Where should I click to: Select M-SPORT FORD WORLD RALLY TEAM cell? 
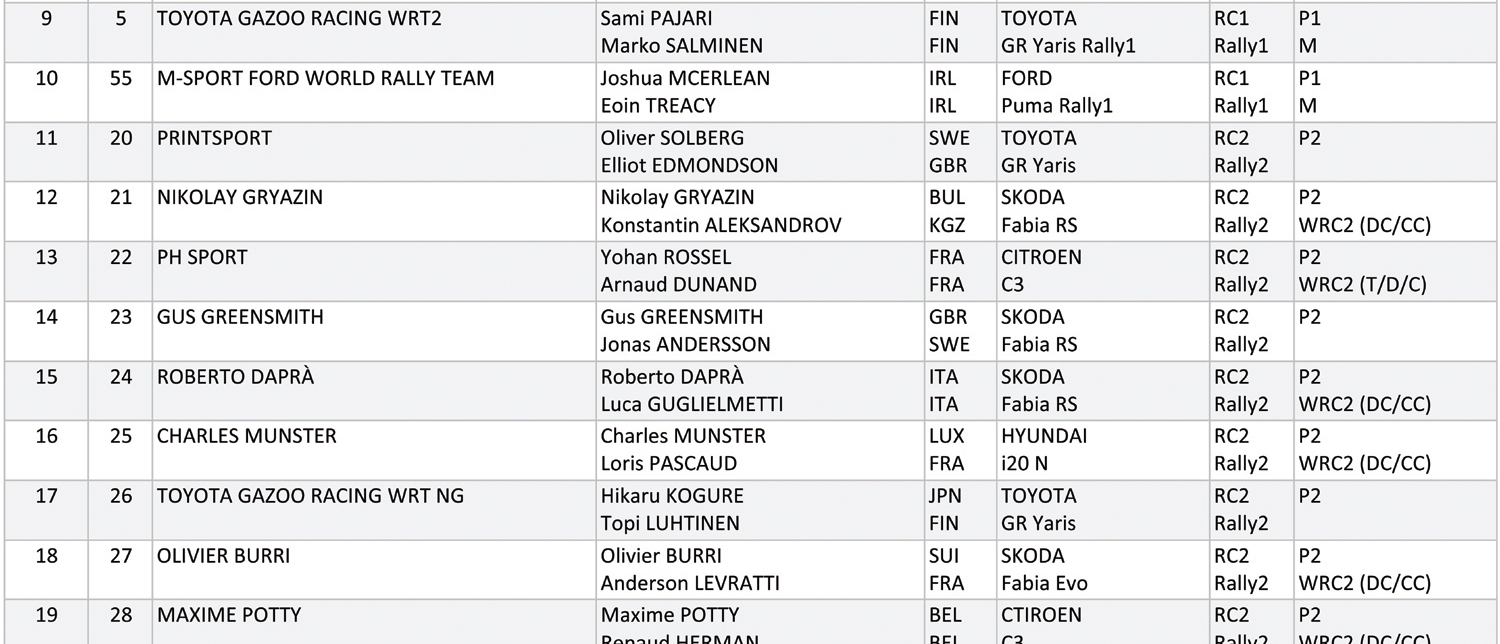pyautogui.click(x=373, y=93)
